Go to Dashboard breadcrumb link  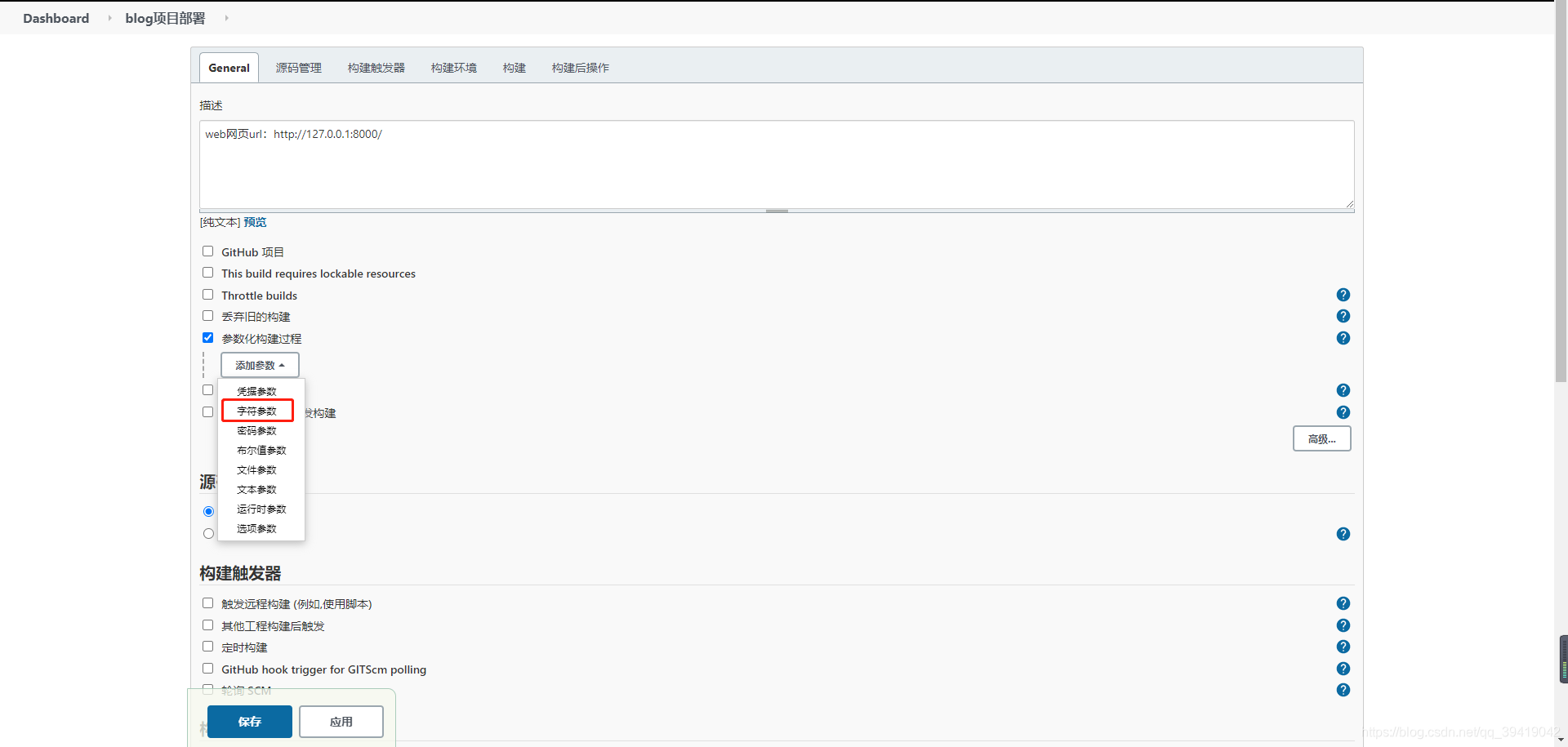tap(56, 18)
